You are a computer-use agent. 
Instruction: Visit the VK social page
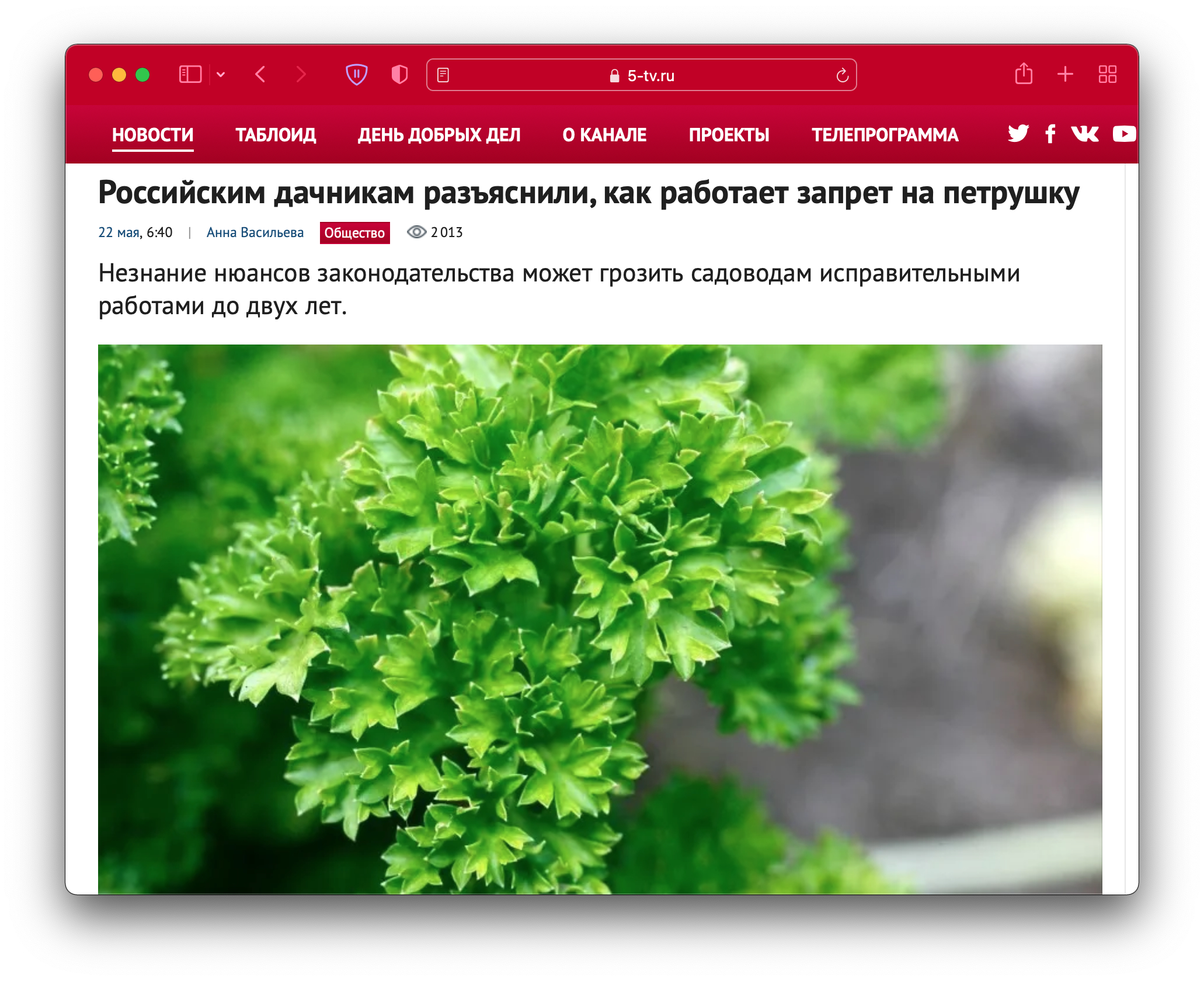tap(1085, 134)
